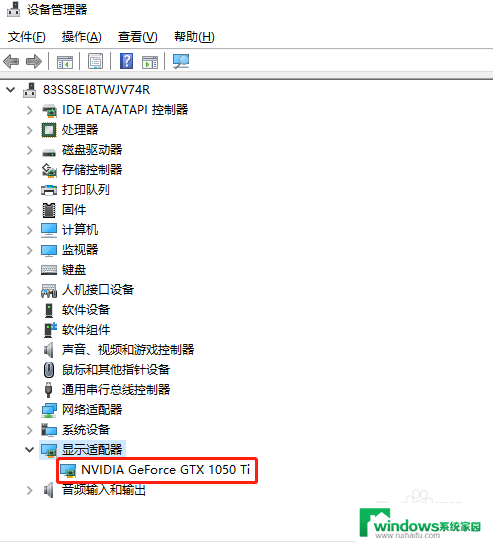The width and height of the screenshot is (493, 543).
Task: Click the show action pane toolbar icon
Action: tap(150, 62)
